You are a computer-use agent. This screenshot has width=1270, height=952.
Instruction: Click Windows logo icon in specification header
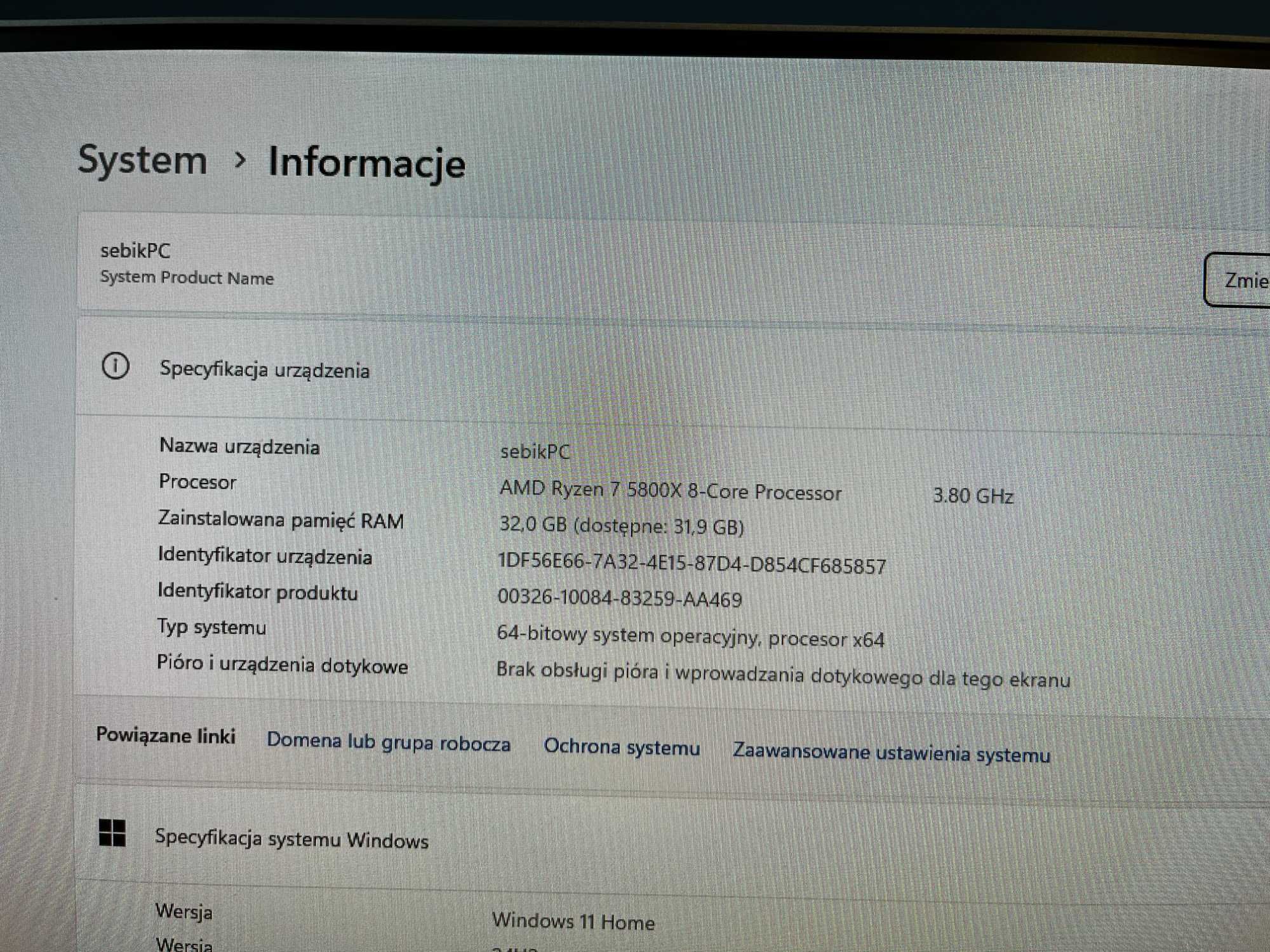pos(112,832)
